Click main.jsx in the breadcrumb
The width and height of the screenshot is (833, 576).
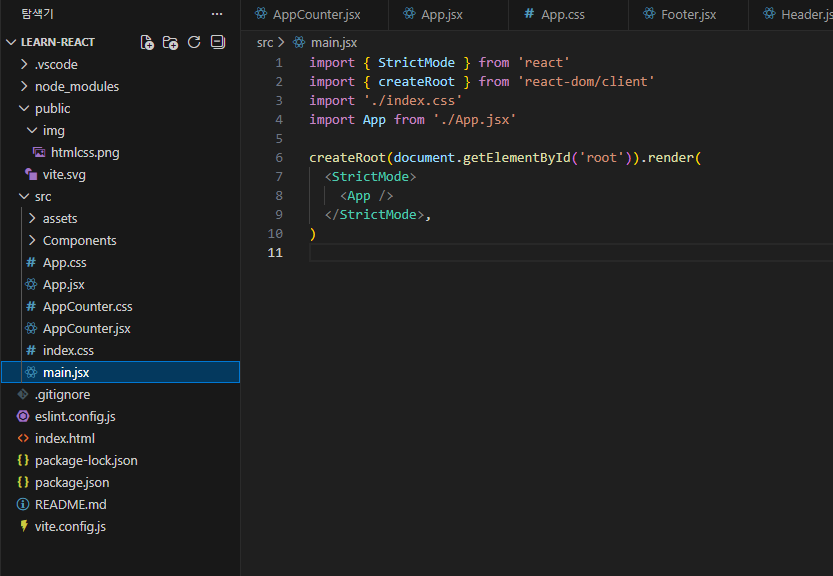point(333,42)
